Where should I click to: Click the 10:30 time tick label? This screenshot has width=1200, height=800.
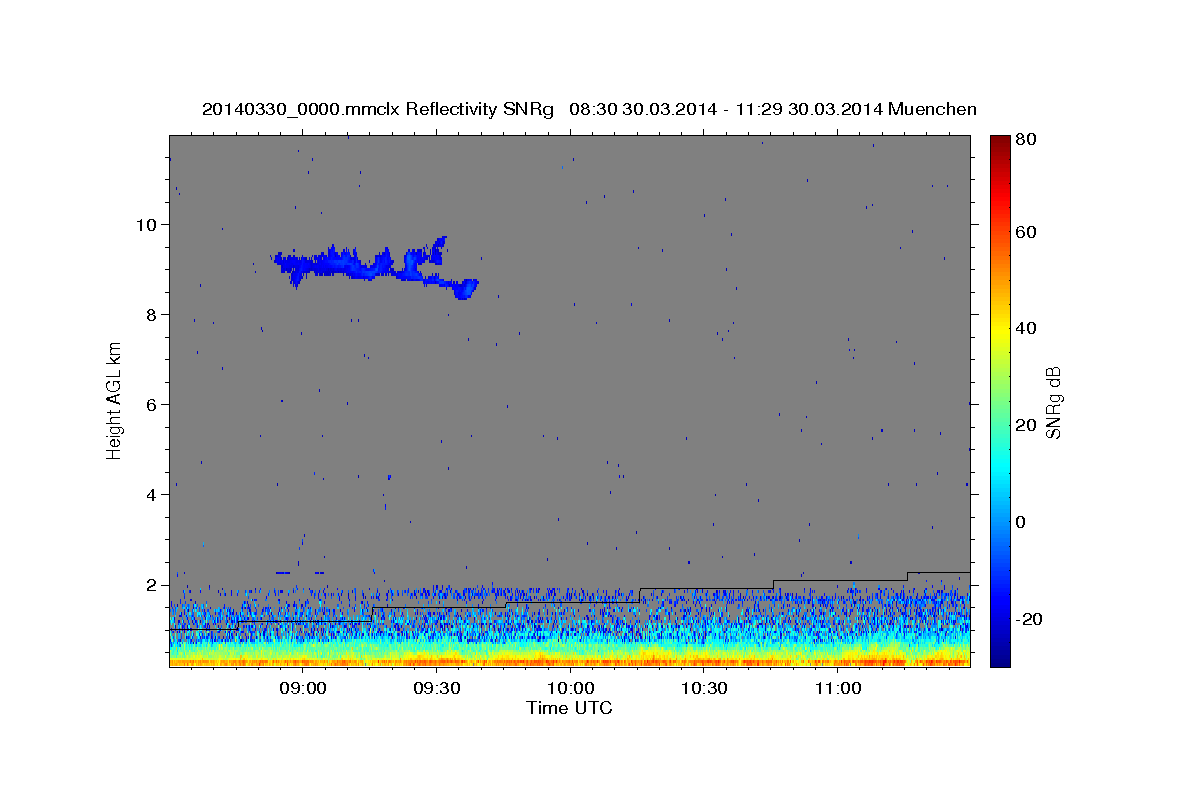point(703,689)
